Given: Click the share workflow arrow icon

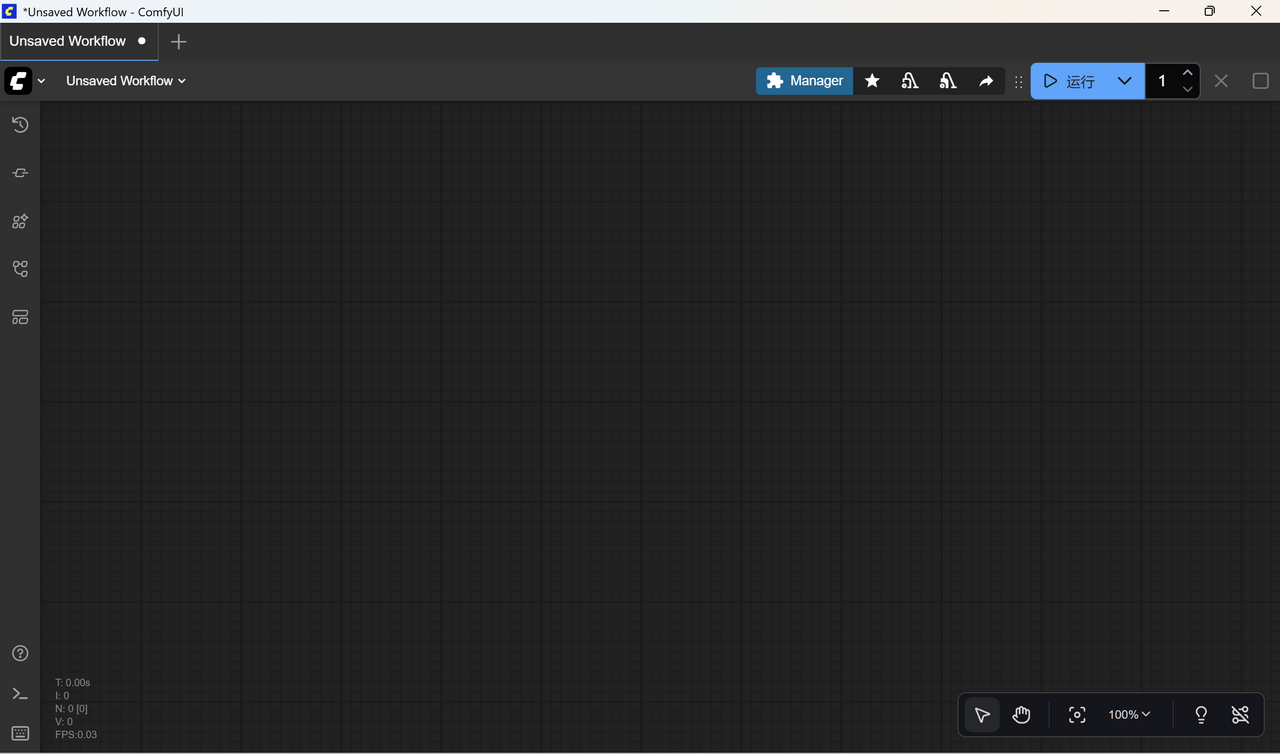Looking at the screenshot, I should pyautogui.click(x=986, y=80).
